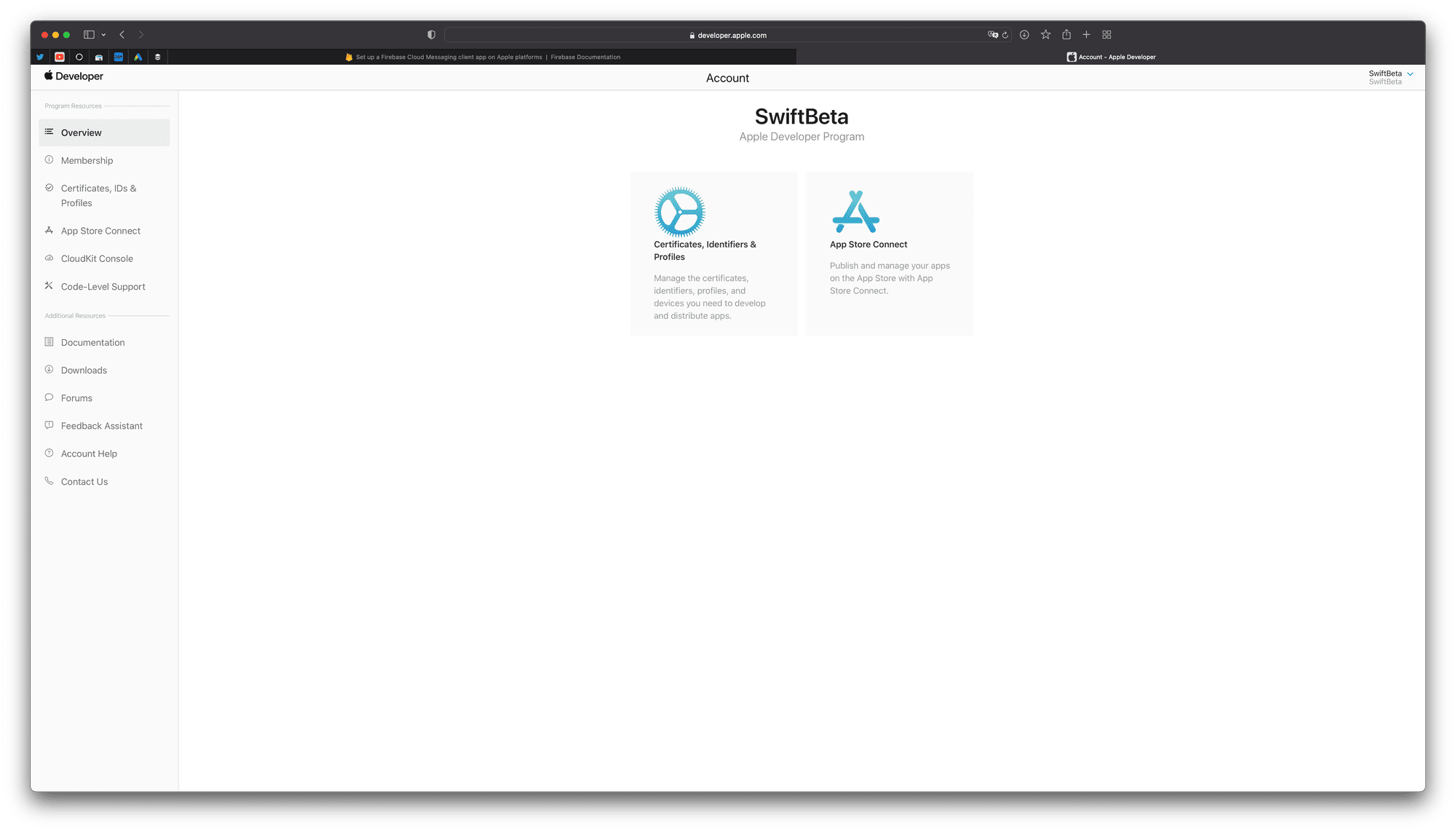Open the pinned Google Ads tab

coord(138,57)
